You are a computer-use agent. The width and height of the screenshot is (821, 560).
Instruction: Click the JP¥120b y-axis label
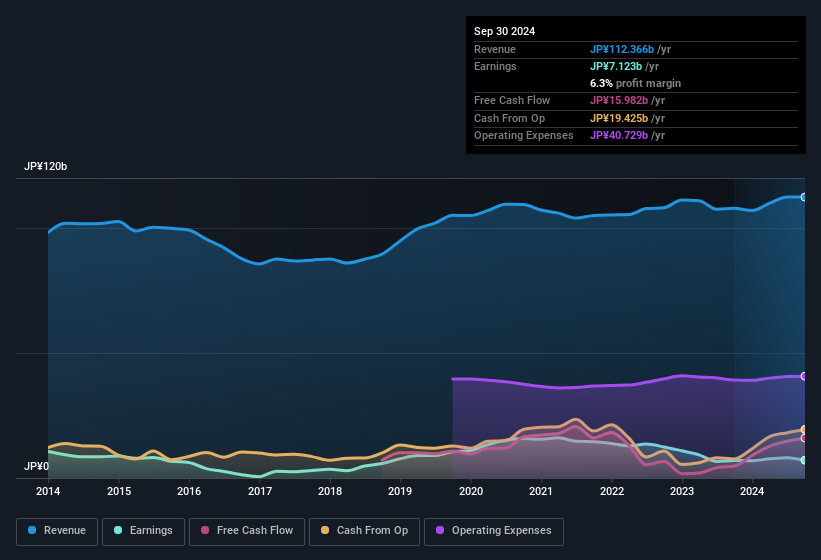tap(46, 166)
